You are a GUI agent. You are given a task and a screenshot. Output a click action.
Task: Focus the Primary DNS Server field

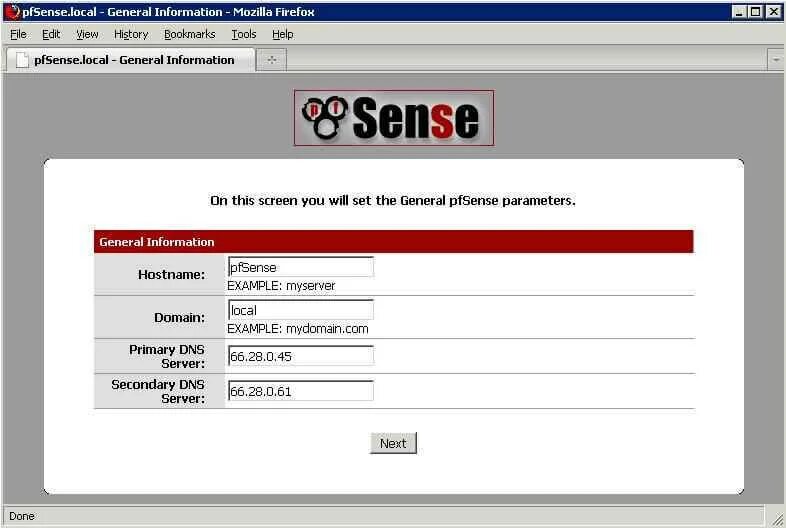tap(301, 356)
